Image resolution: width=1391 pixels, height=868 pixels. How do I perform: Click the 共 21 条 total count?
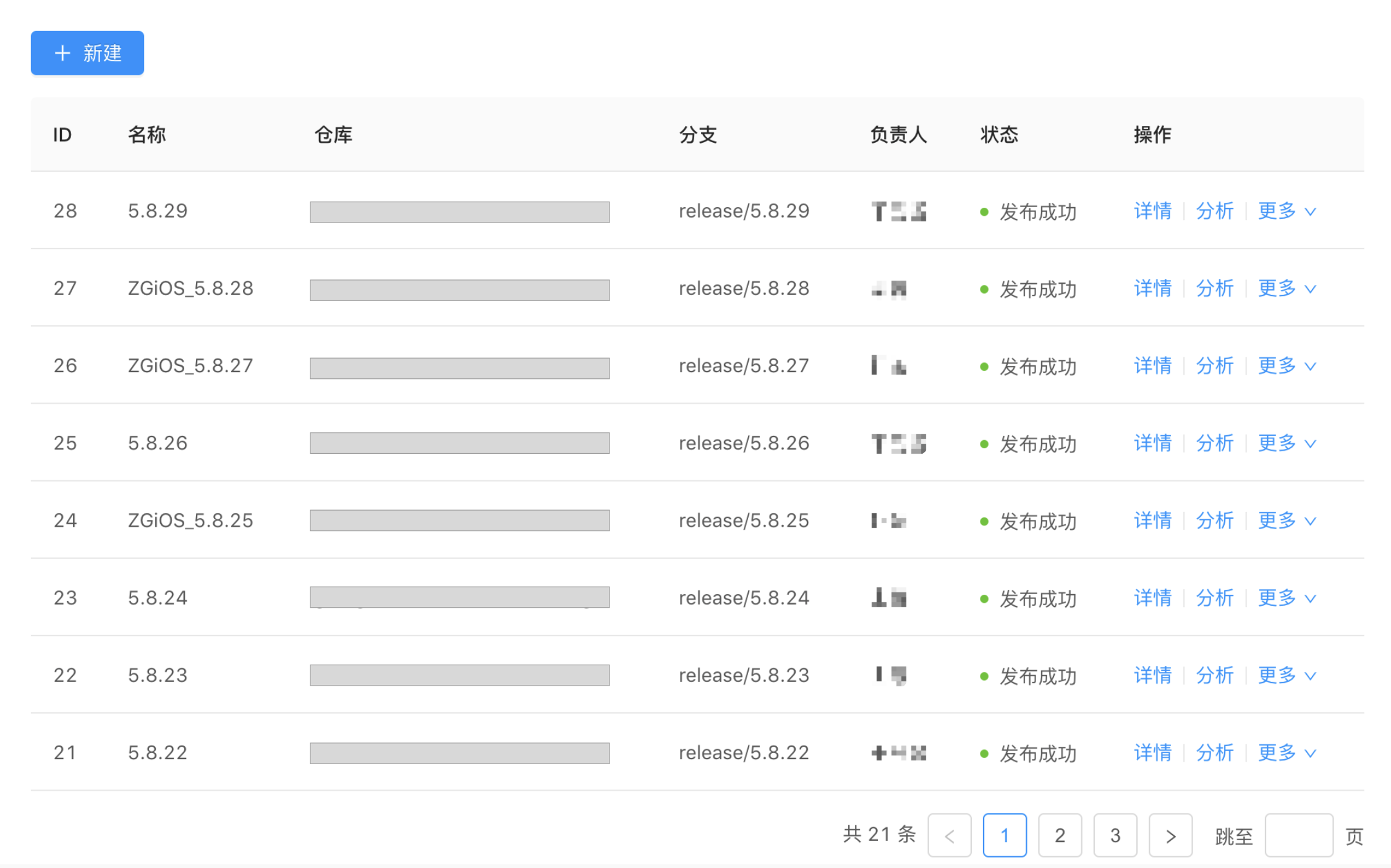[879, 835]
